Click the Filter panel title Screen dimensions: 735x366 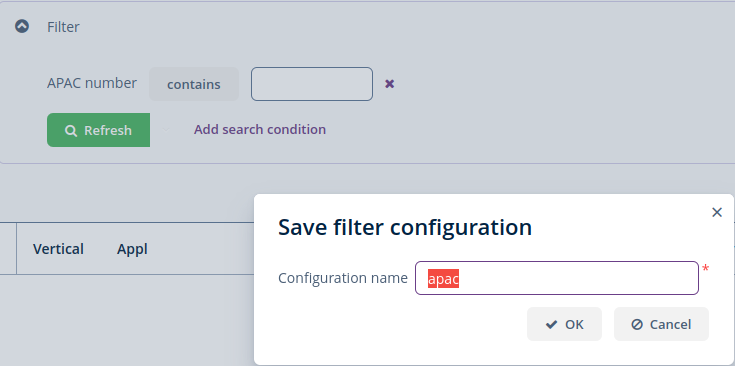[63, 27]
